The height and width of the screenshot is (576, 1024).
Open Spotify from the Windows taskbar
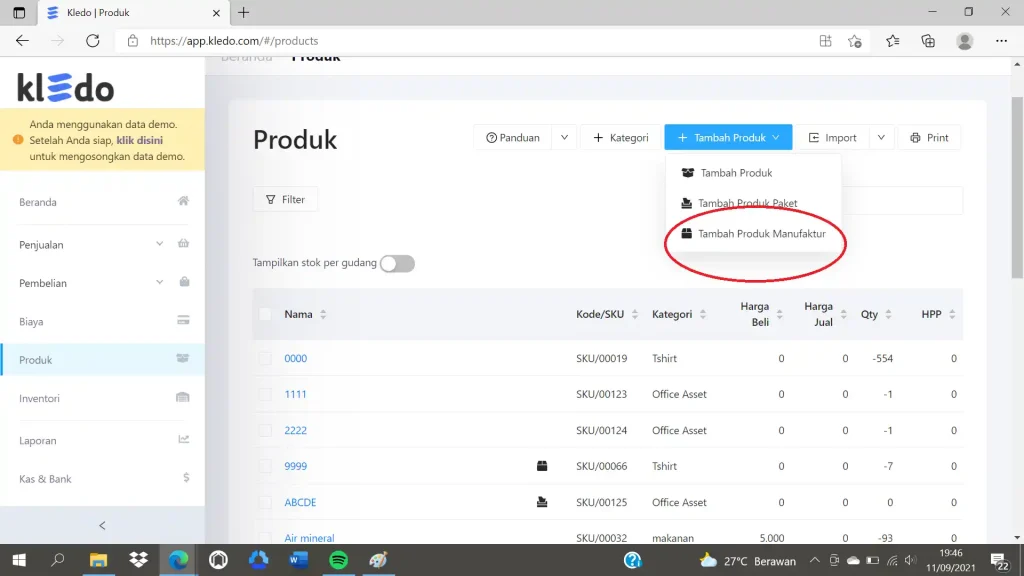[x=338, y=560]
